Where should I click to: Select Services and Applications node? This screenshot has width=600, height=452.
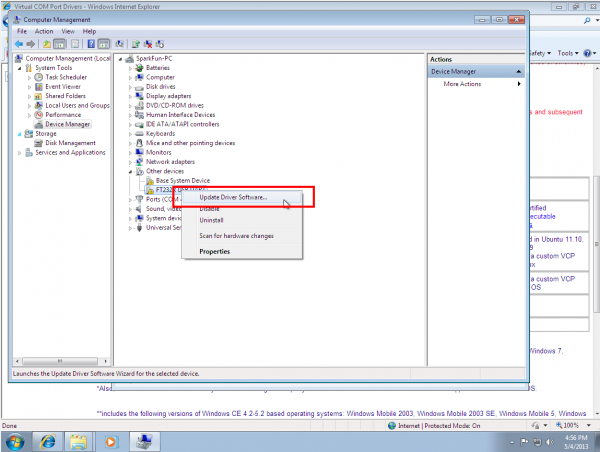coord(70,152)
